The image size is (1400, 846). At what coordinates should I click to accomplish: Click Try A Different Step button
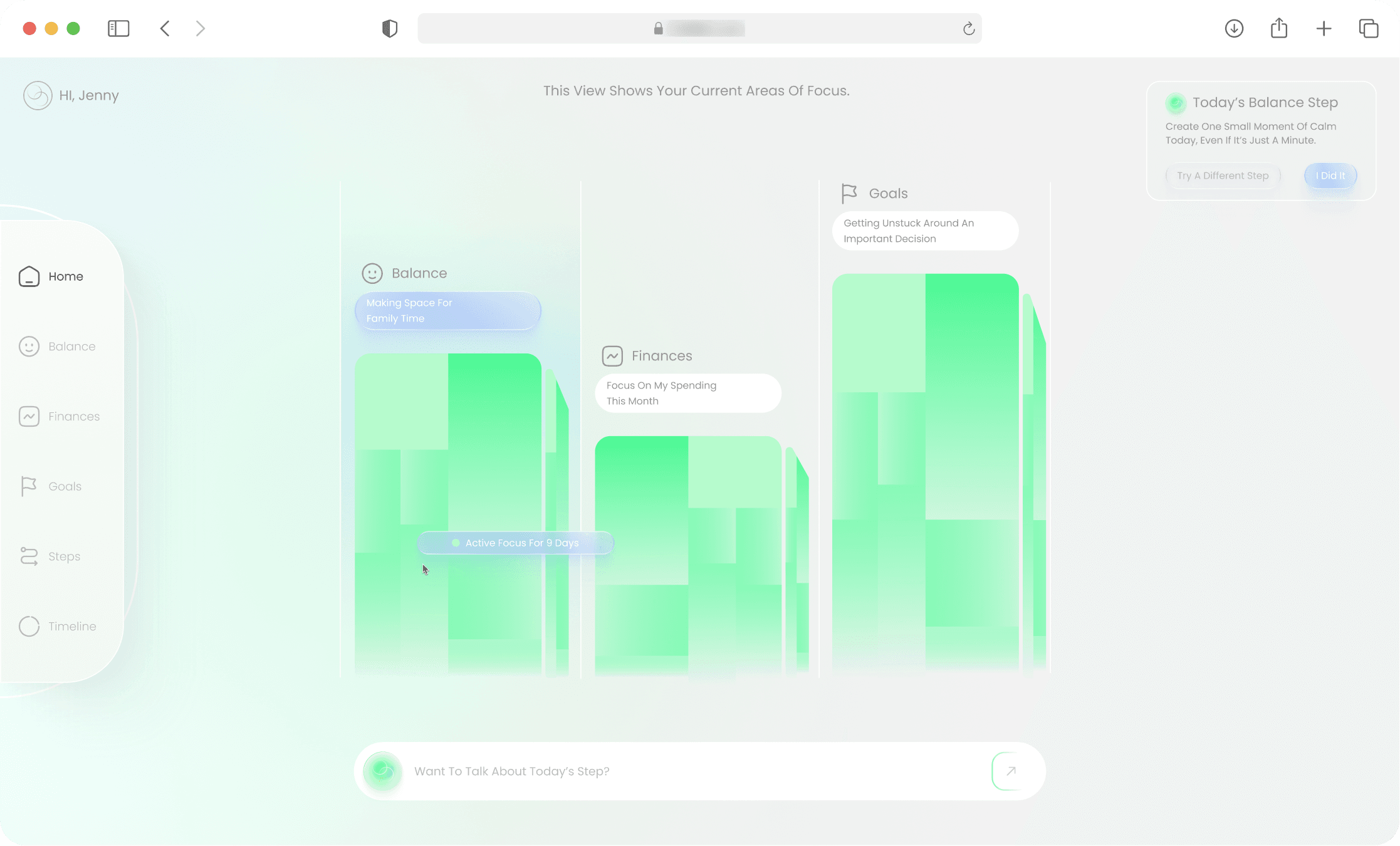click(x=1222, y=176)
